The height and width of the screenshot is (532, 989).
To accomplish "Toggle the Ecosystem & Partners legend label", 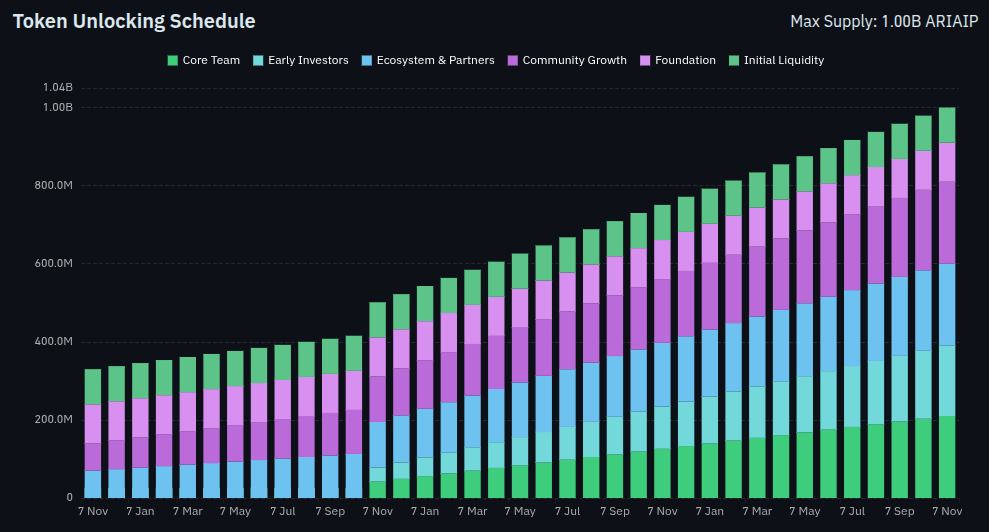I will (x=435, y=61).
